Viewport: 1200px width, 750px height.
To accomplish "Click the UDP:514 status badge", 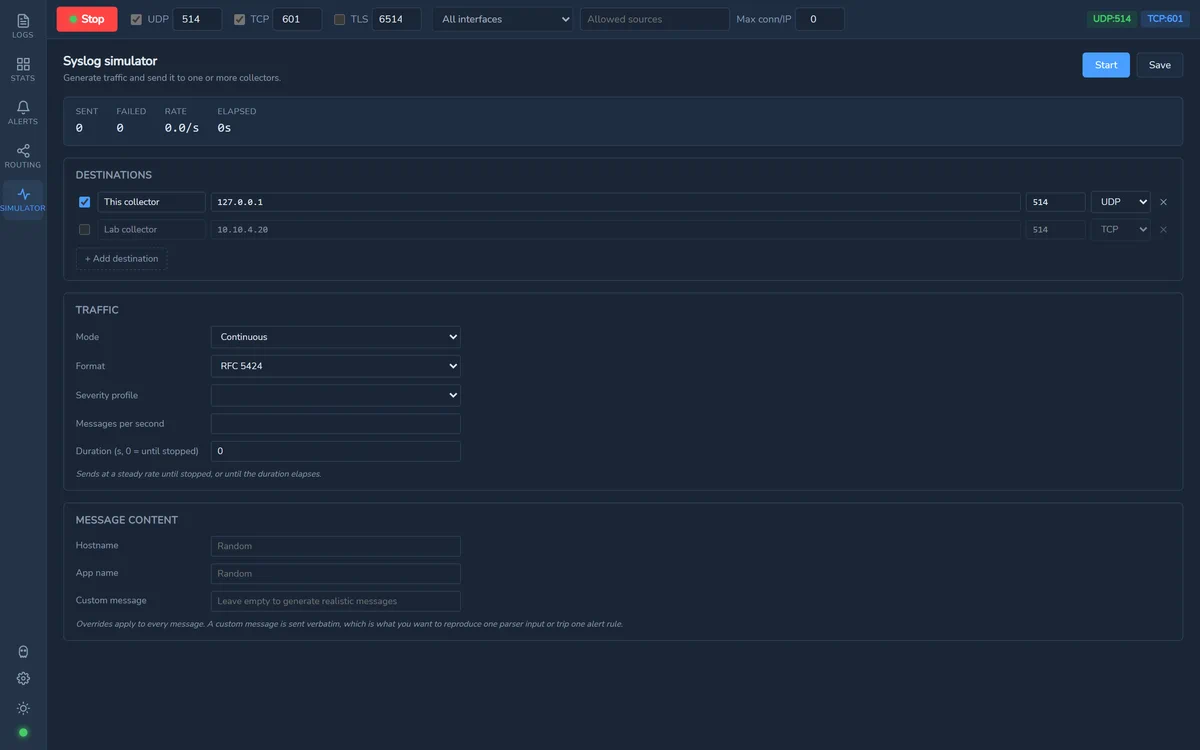I will (x=1112, y=19).
